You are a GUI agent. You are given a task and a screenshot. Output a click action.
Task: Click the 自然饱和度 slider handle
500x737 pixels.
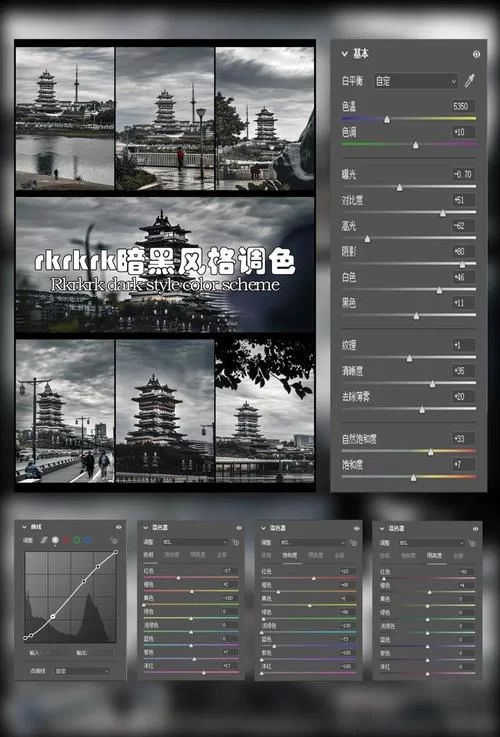click(x=430, y=452)
